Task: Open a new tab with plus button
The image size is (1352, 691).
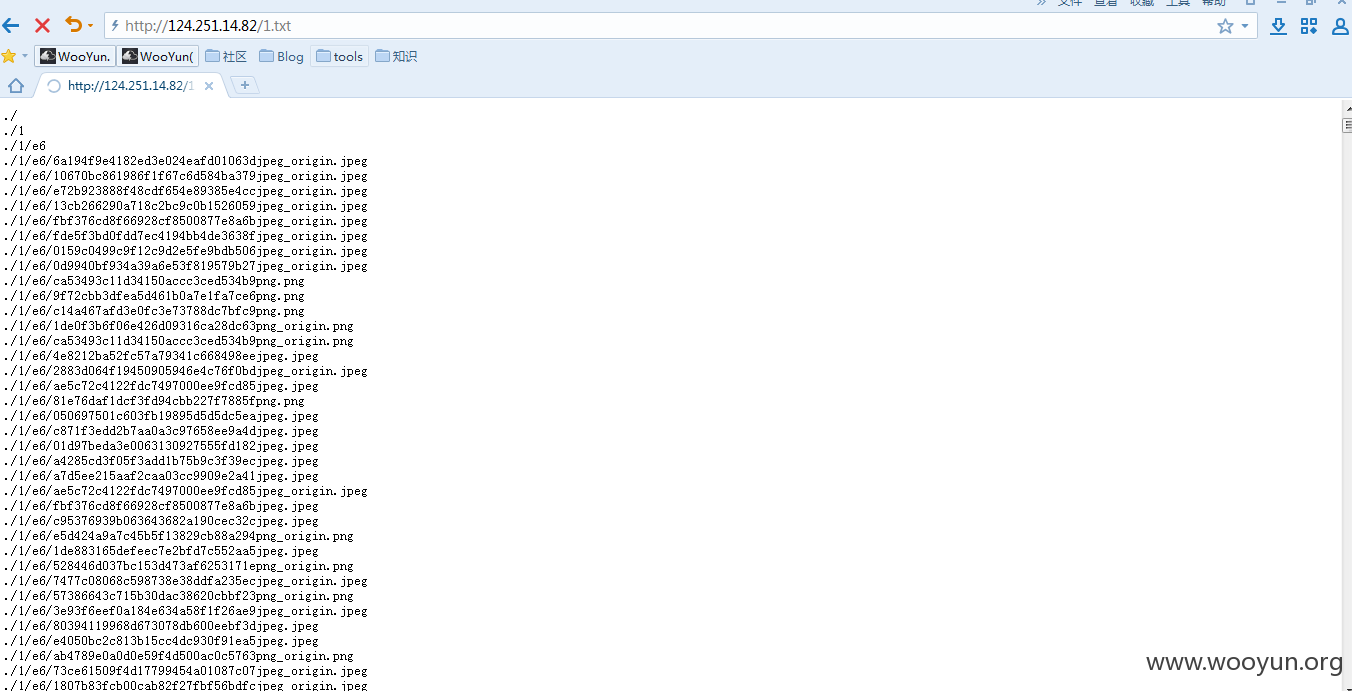Action: (x=245, y=85)
